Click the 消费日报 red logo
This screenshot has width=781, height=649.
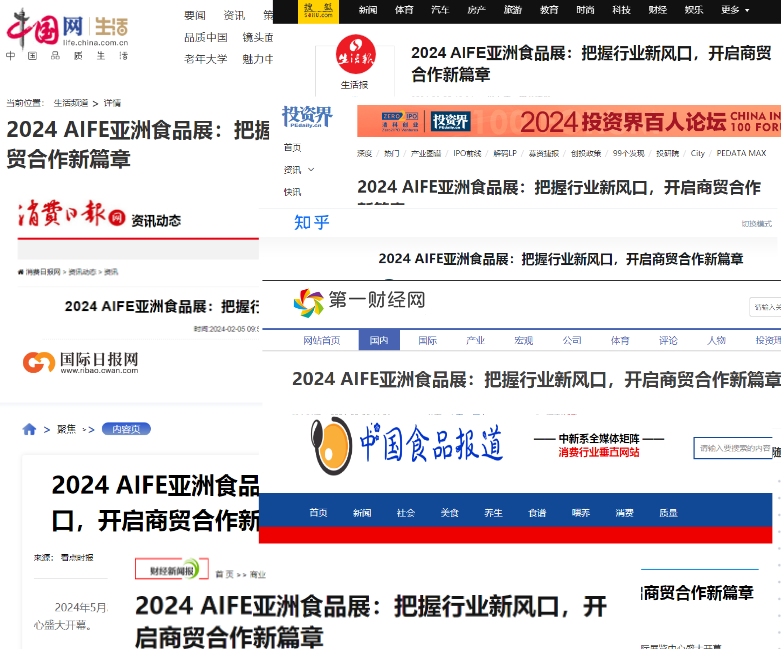pyautogui.click(x=69, y=216)
